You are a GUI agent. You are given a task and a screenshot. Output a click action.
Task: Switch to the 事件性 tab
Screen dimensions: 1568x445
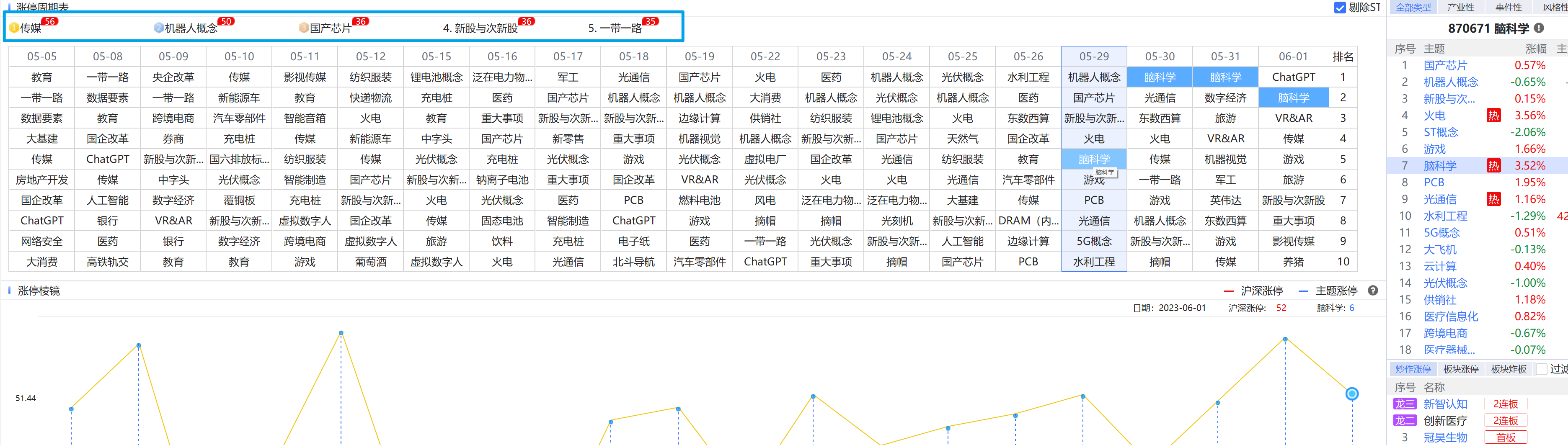point(1508,7)
